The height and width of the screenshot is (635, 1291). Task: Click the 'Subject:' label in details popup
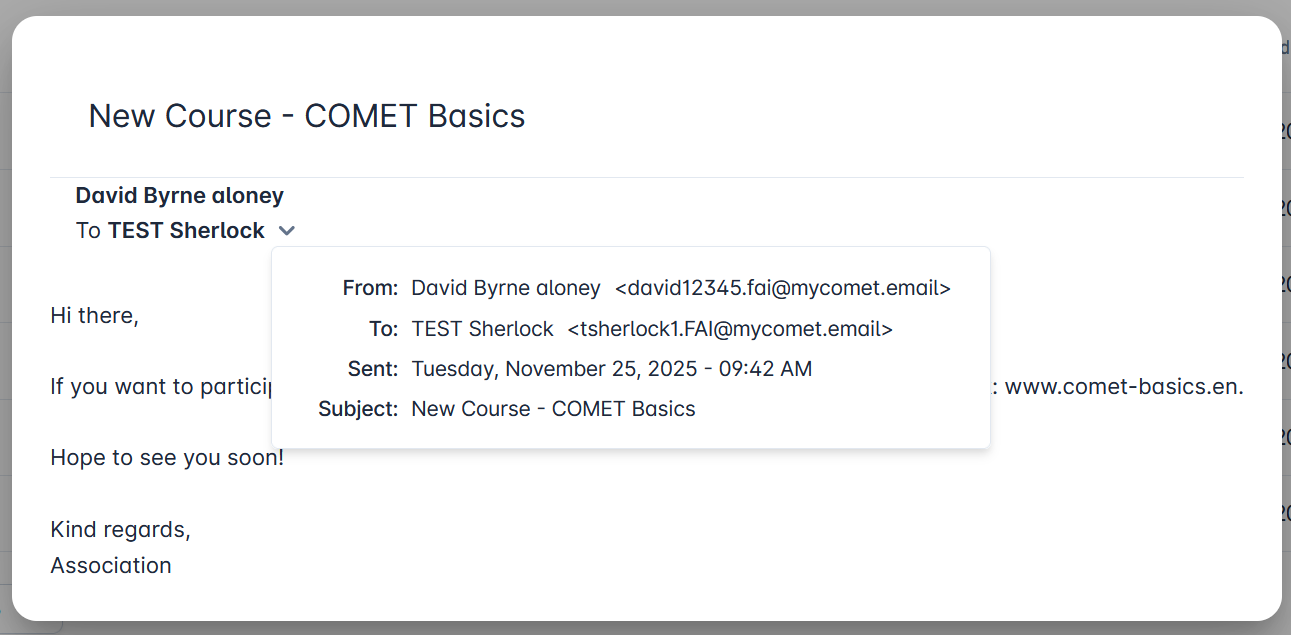[x=358, y=409]
